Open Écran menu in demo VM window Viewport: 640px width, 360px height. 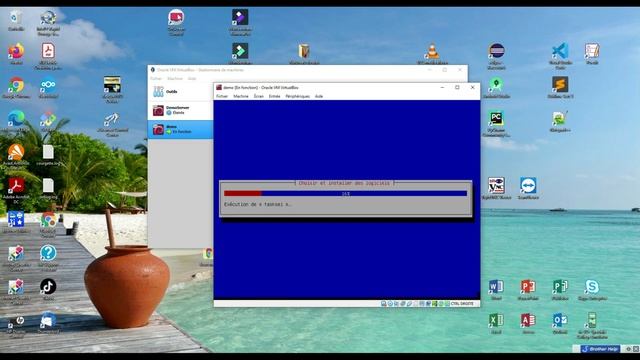pos(258,96)
